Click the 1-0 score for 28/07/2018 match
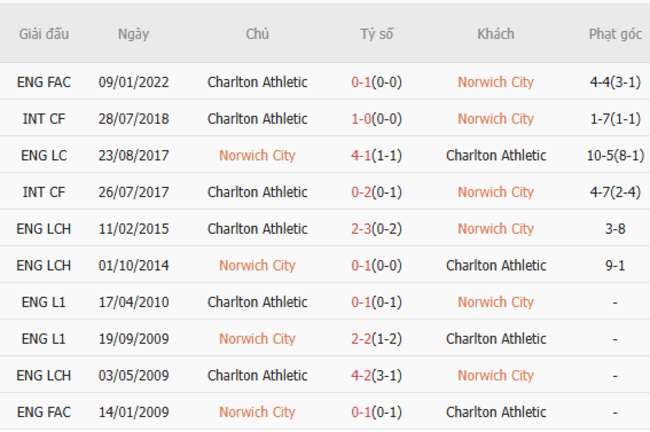The height and width of the screenshot is (432, 650). point(361,119)
